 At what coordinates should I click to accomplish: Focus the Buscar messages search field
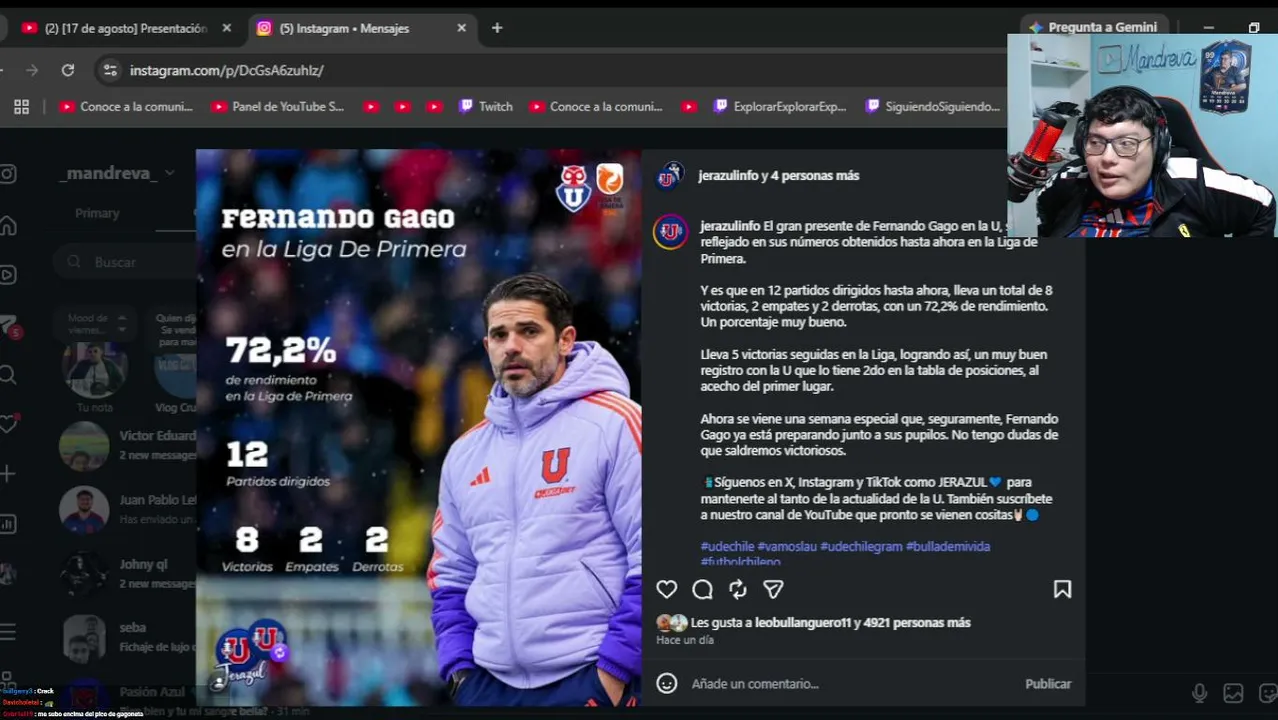[x=125, y=262]
